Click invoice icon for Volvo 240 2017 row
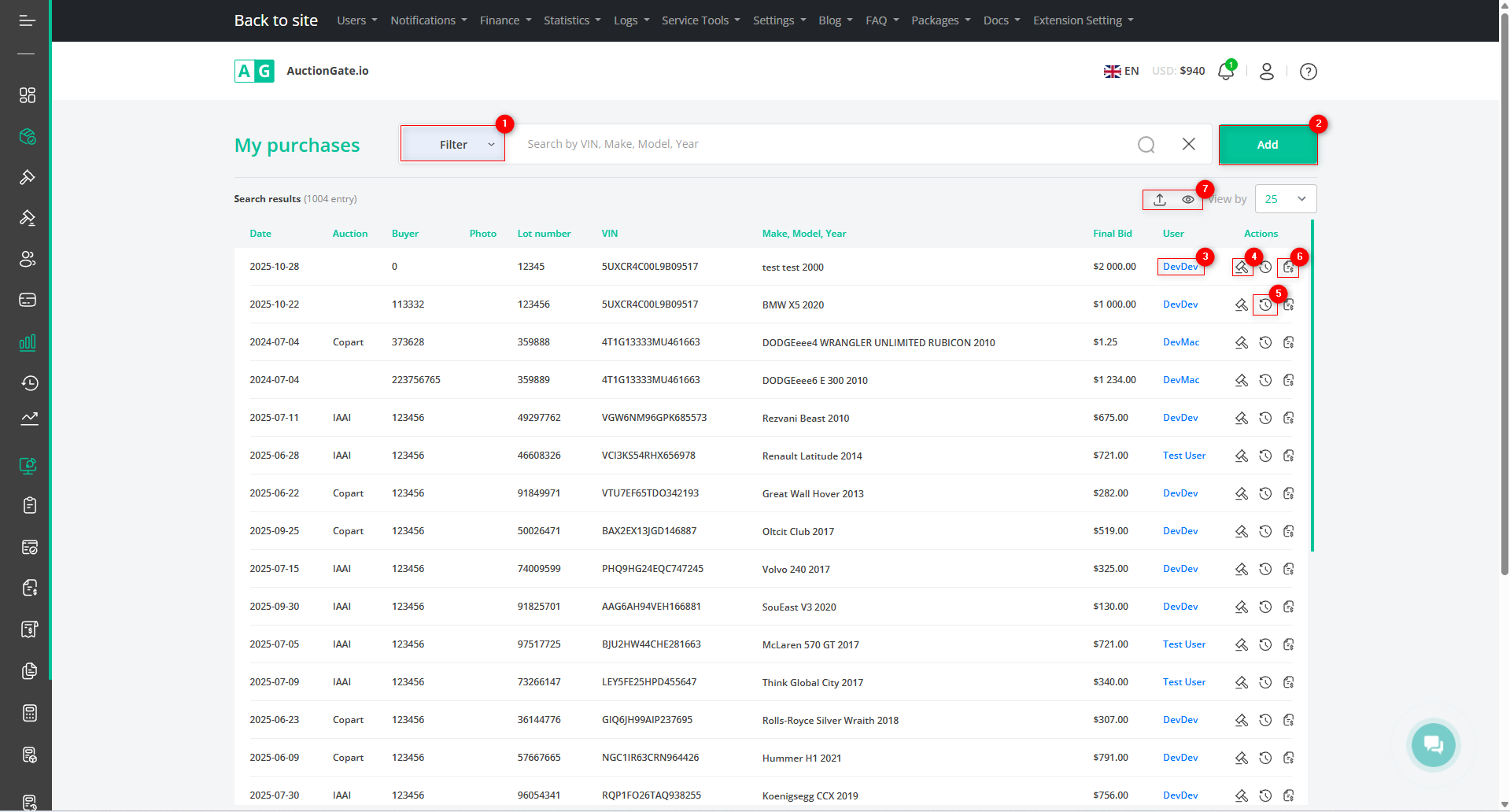1510x812 pixels. [x=1288, y=569]
